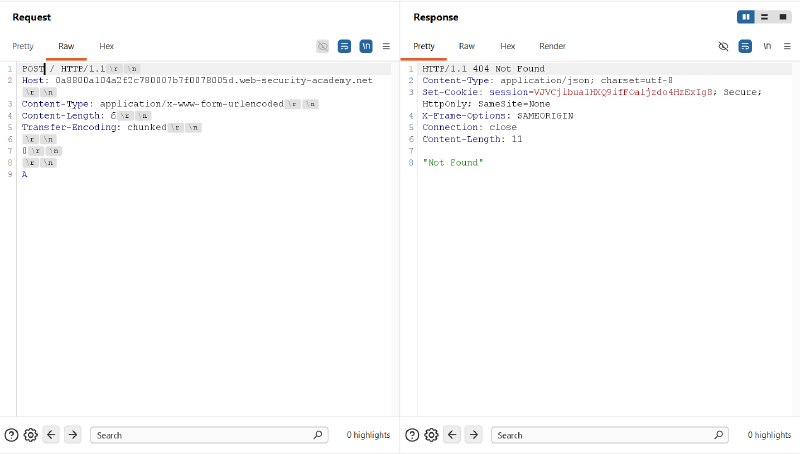This screenshot has width=800, height=454.
Task: Click the letter A on request line 9
Action: tap(24, 174)
